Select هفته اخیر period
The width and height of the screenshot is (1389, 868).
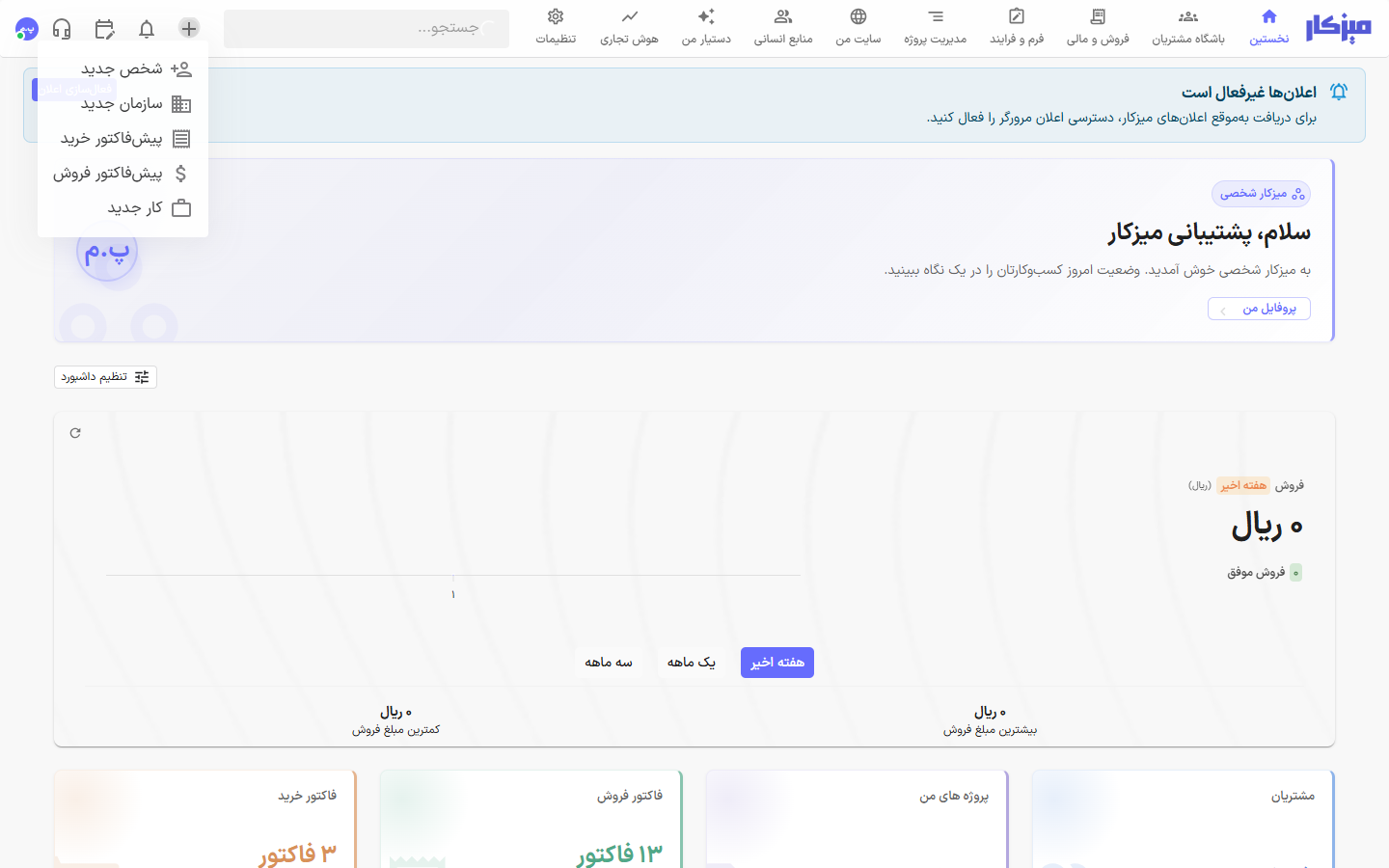coord(777,663)
